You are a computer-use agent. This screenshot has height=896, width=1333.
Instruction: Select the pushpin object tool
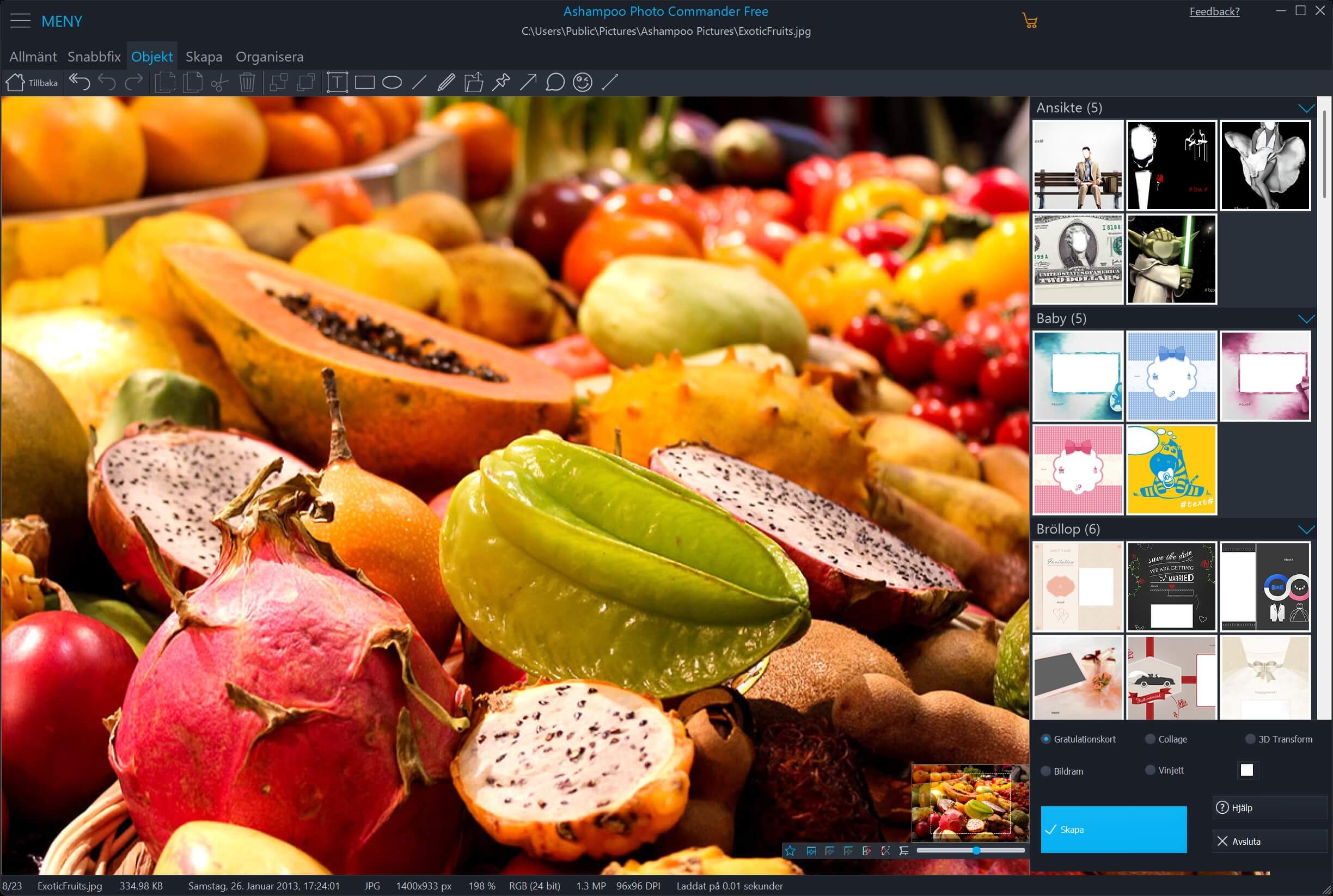pos(501,82)
